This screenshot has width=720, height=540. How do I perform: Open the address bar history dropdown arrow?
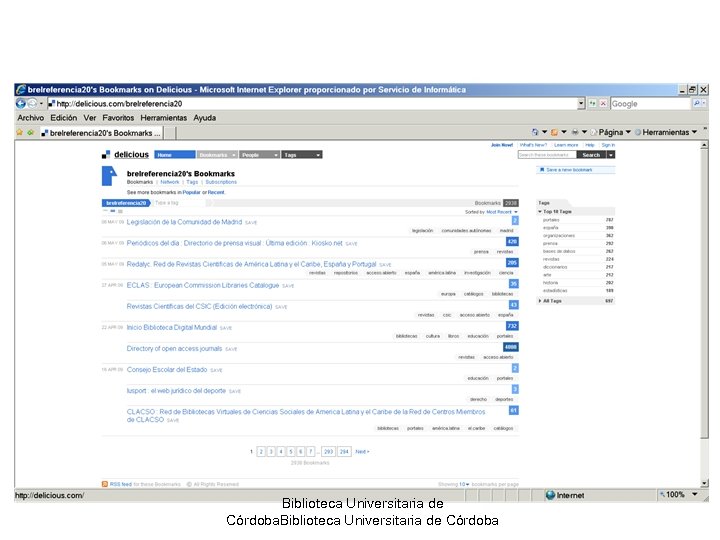581,104
